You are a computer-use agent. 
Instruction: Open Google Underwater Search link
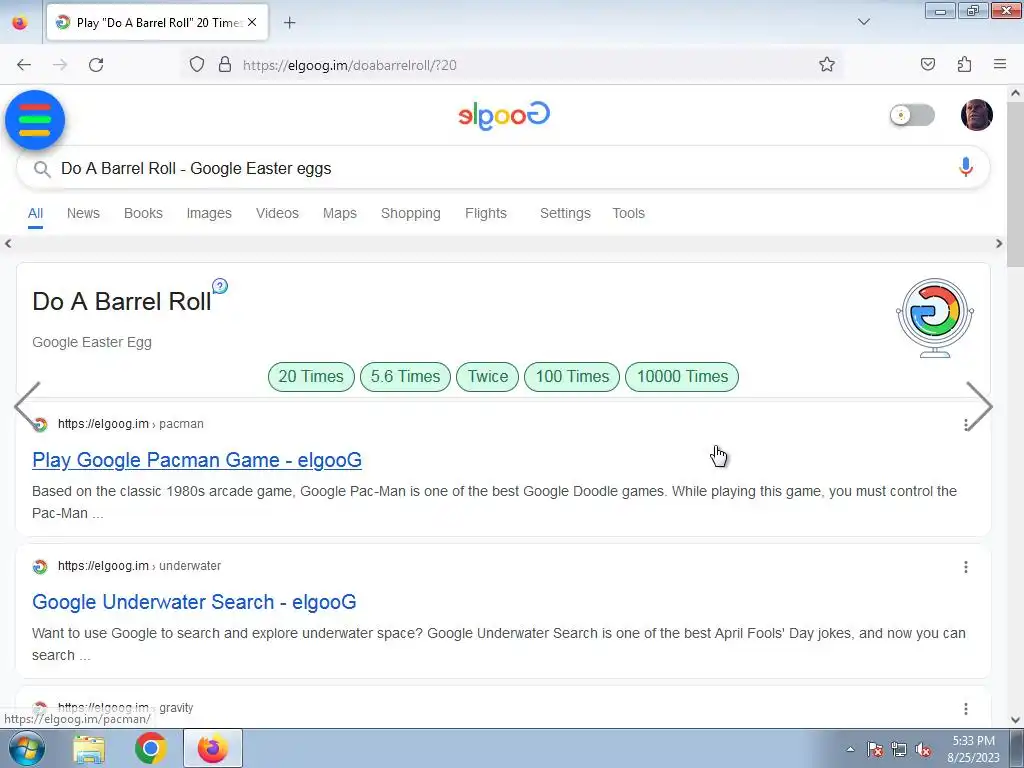tap(194, 602)
